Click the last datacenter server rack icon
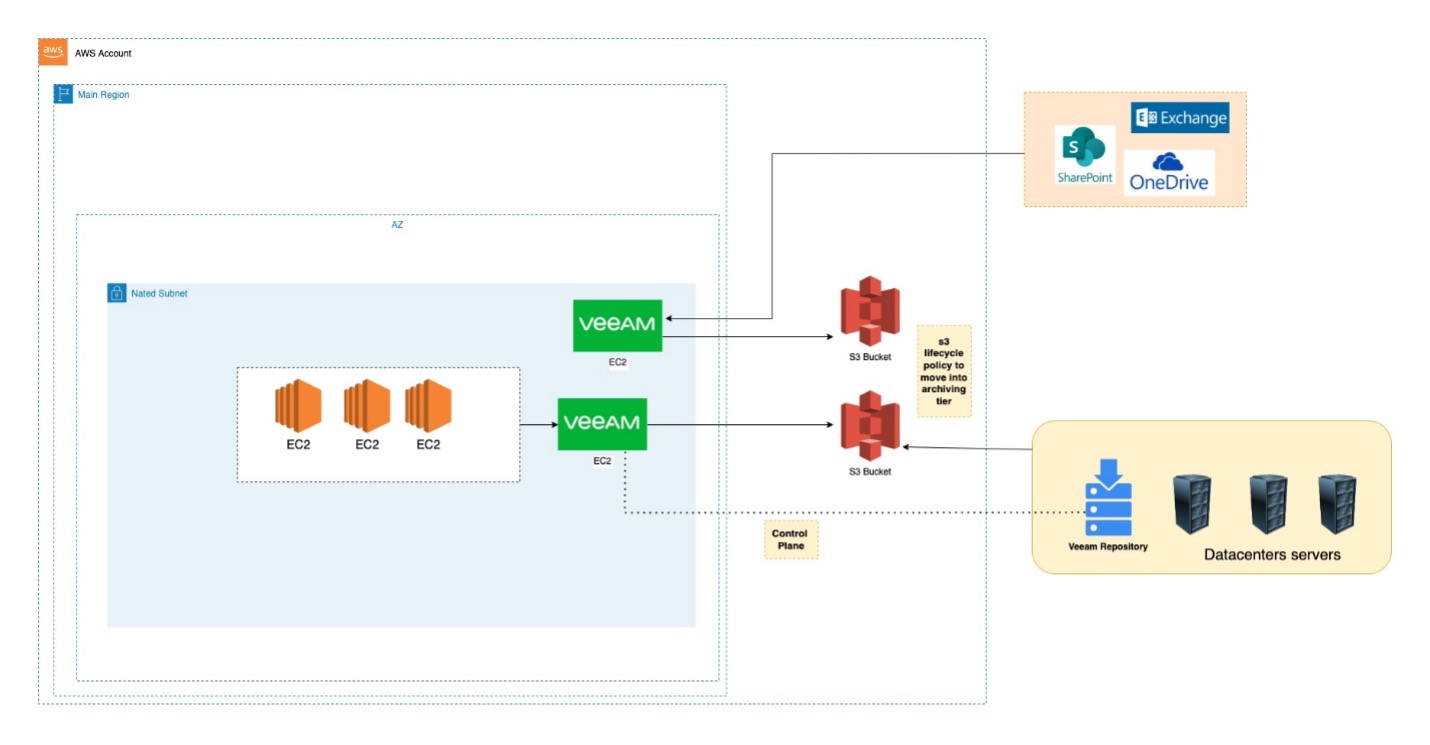 (1337, 506)
